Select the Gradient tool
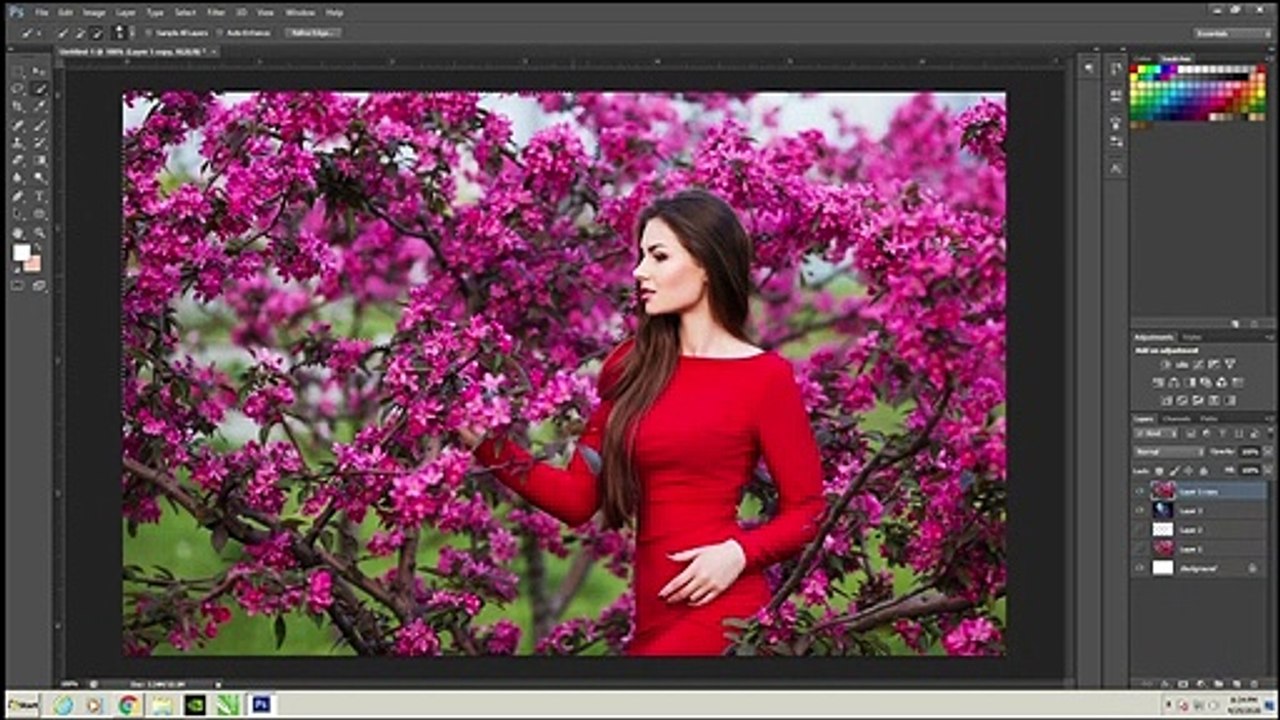The width and height of the screenshot is (1280, 720). [x=40, y=160]
